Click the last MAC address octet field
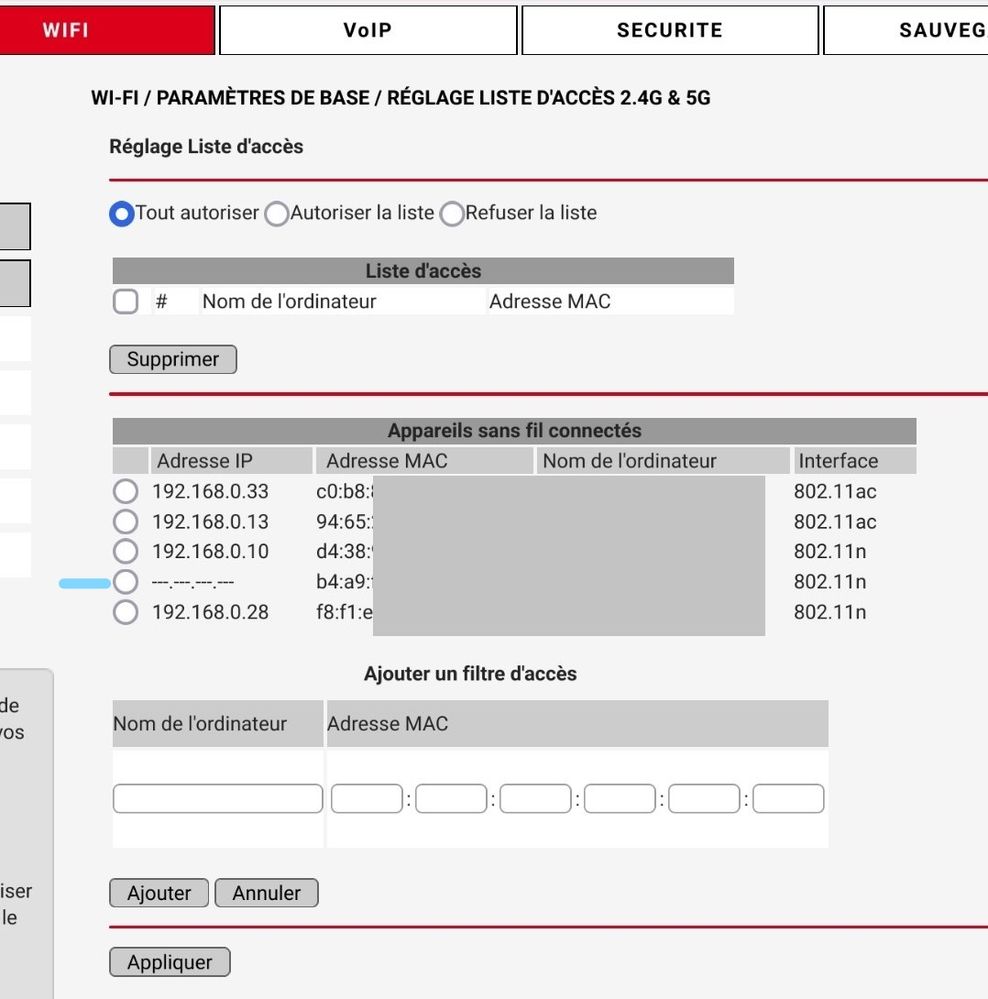988x999 pixels. 788,799
